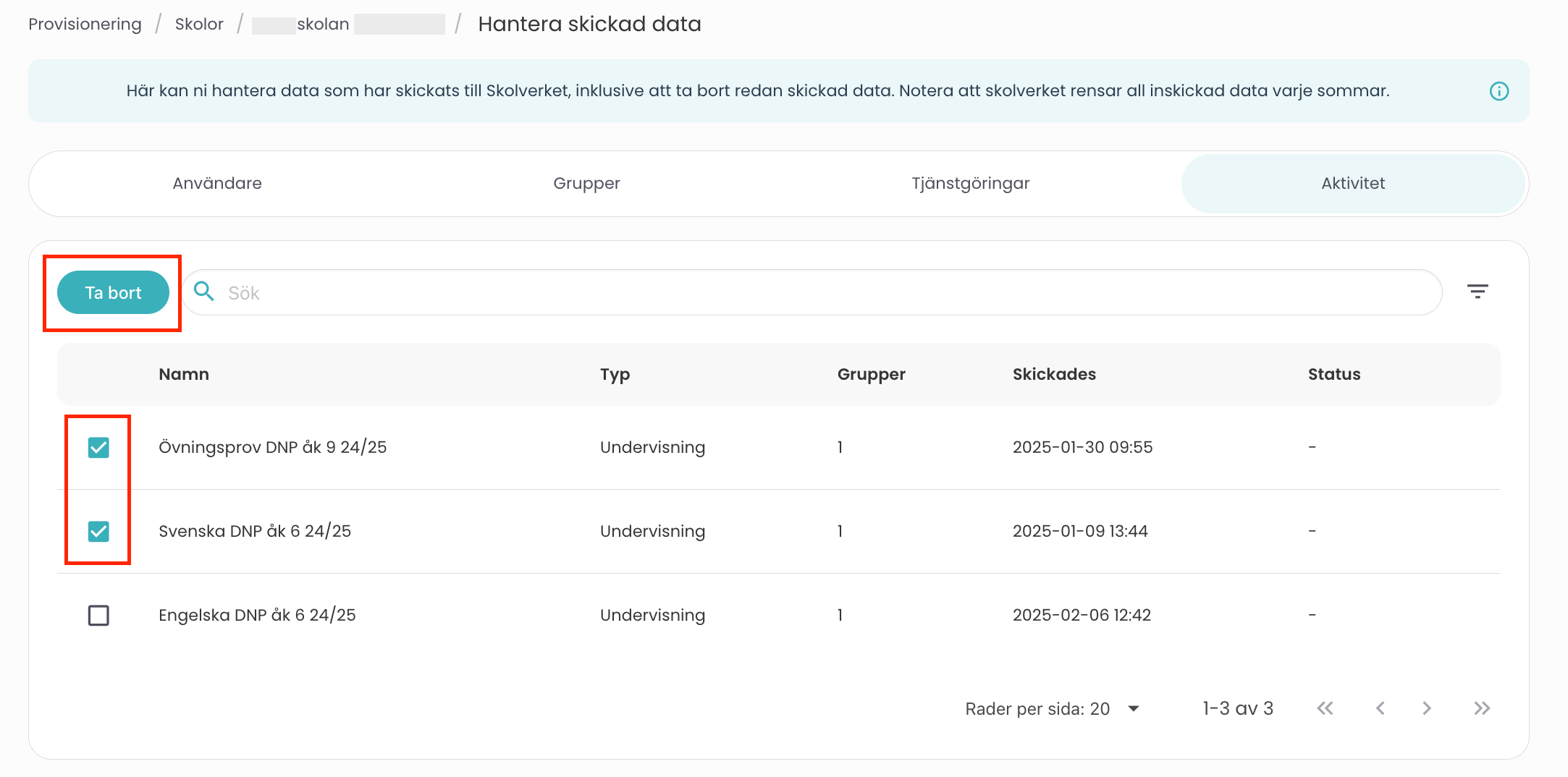The image size is (1568, 777).
Task: Go to the next page
Action: (x=1426, y=708)
